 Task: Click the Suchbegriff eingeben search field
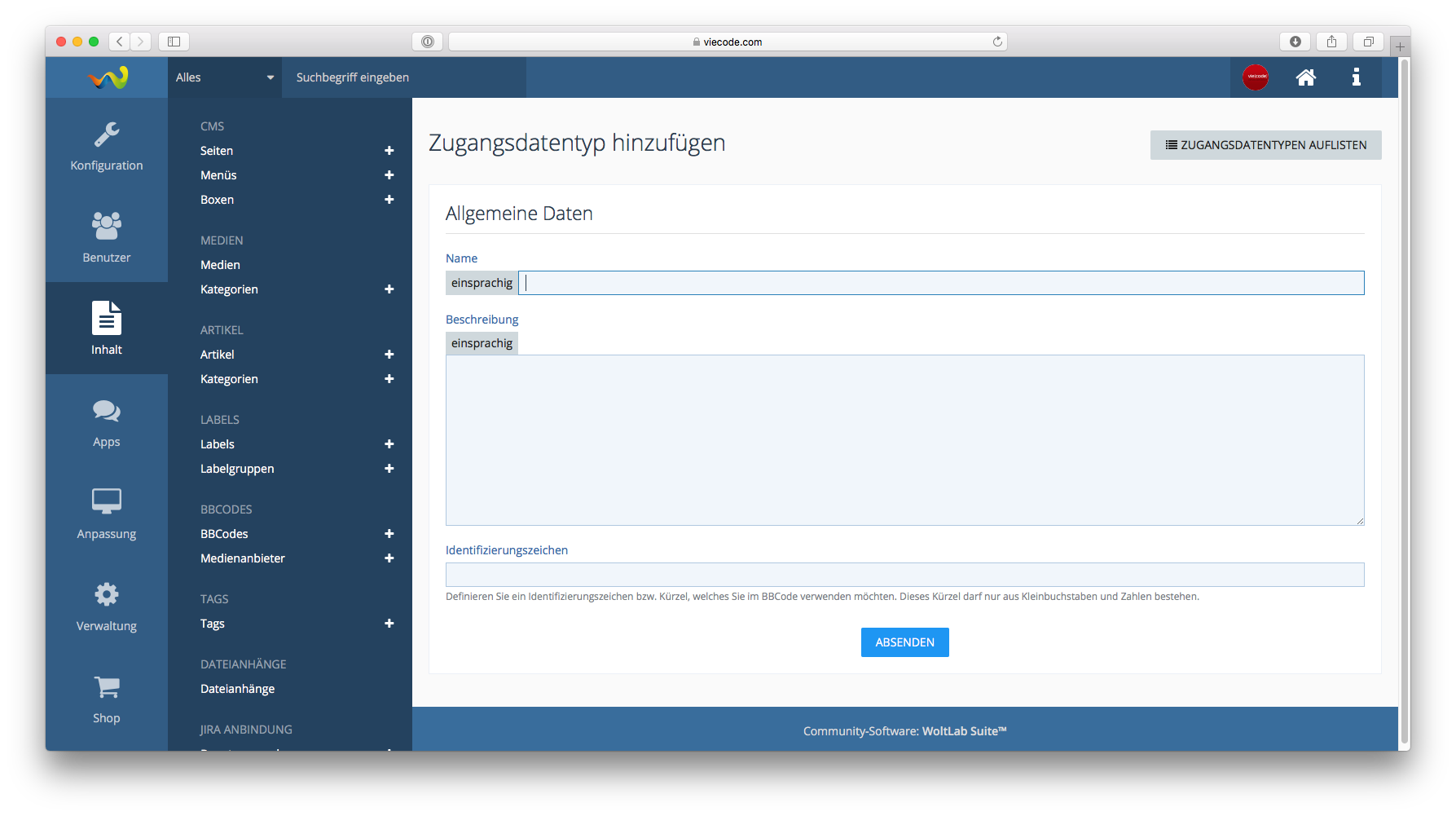click(403, 77)
